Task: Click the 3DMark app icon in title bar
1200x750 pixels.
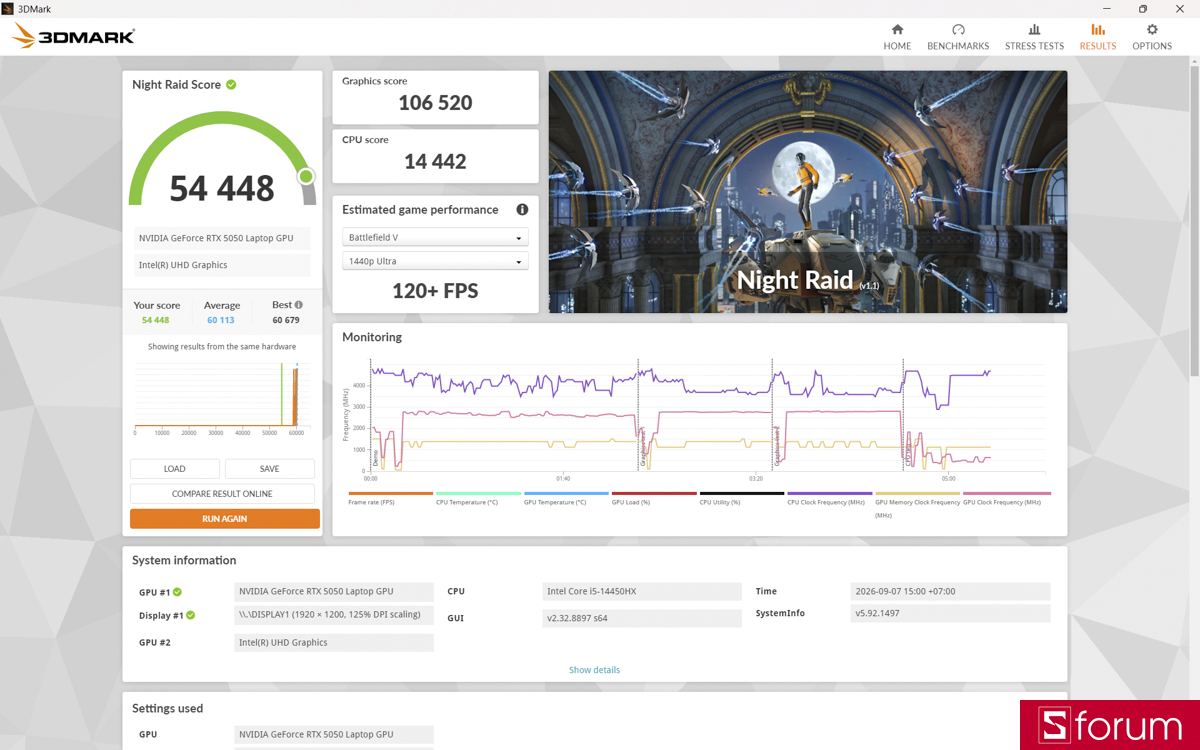Action: point(8,8)
